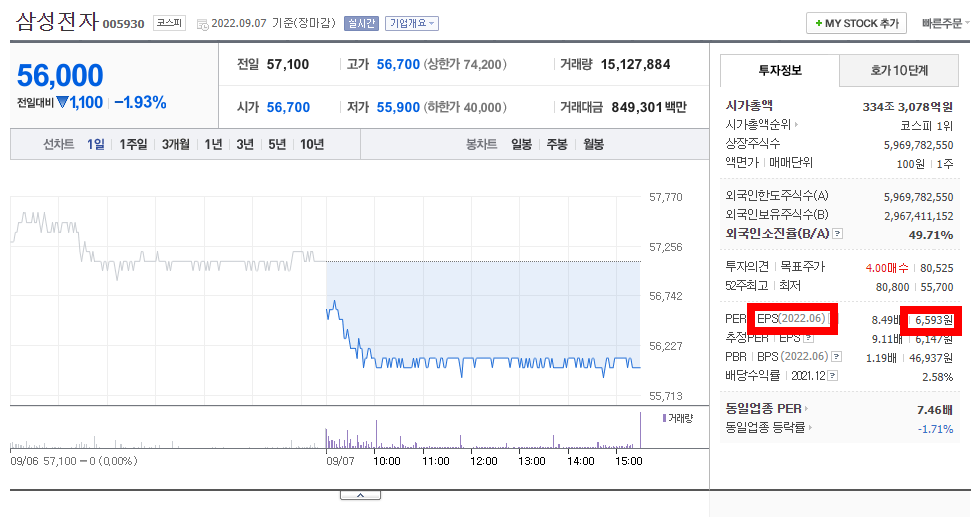977x517 pixels.
Task: Click the 외국인보유주식수 value 2,967,411,152
Action: pos(918,216)
